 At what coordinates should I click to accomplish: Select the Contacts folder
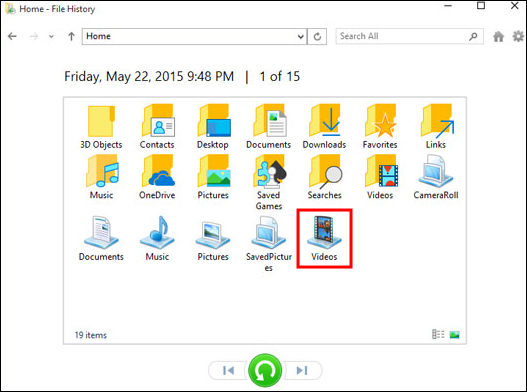coord(157,127)
